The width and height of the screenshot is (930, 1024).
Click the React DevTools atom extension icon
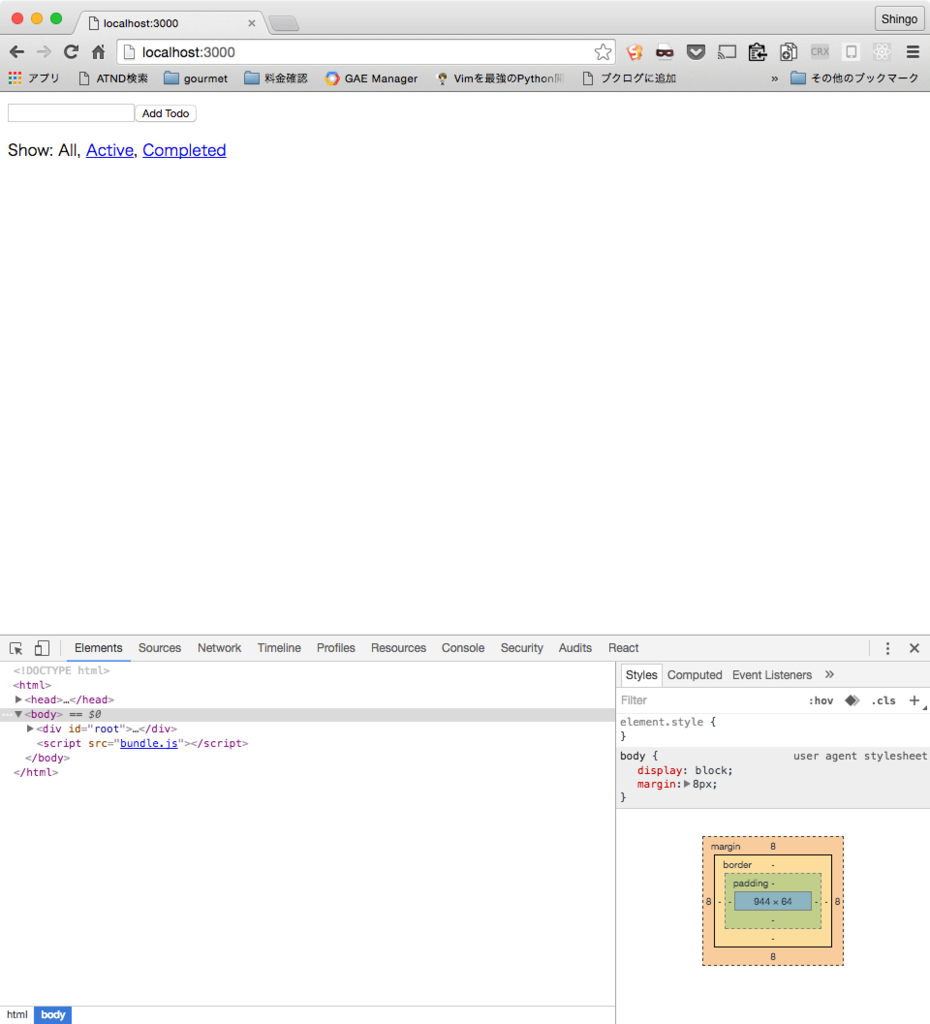coord(882,52)
